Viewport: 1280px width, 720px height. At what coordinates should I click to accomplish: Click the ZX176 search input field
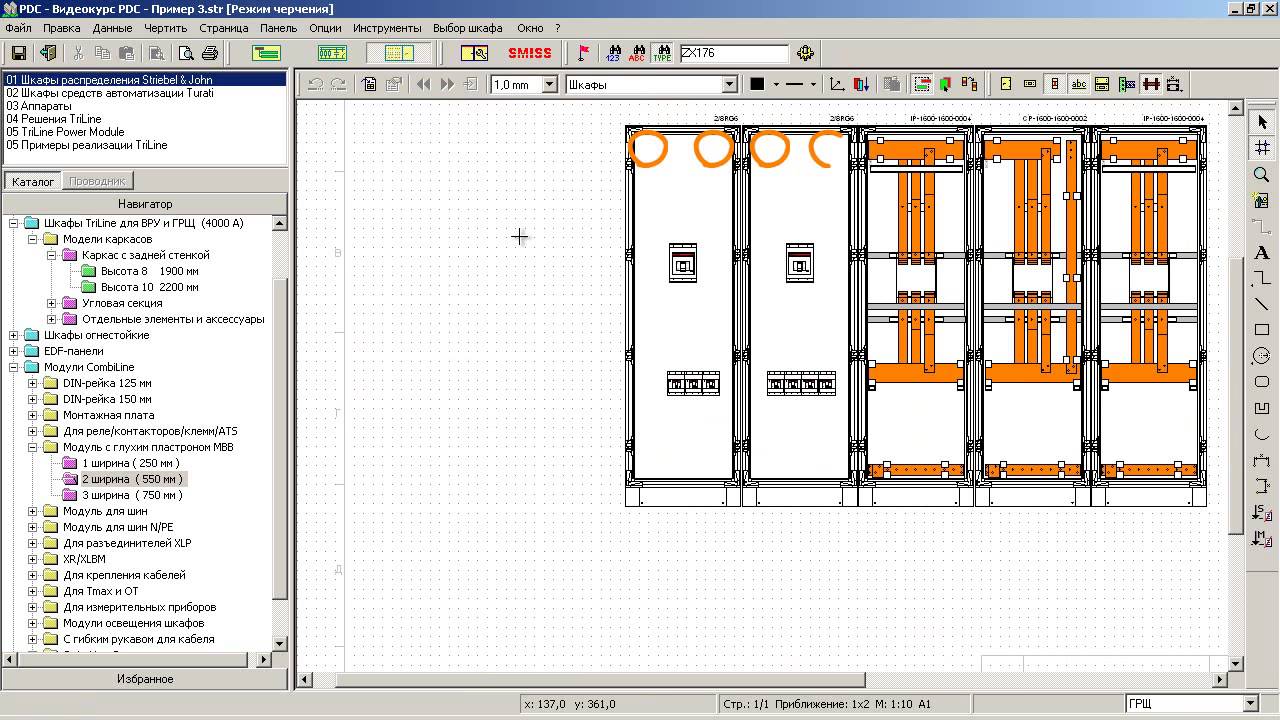(x=734, y=53)
